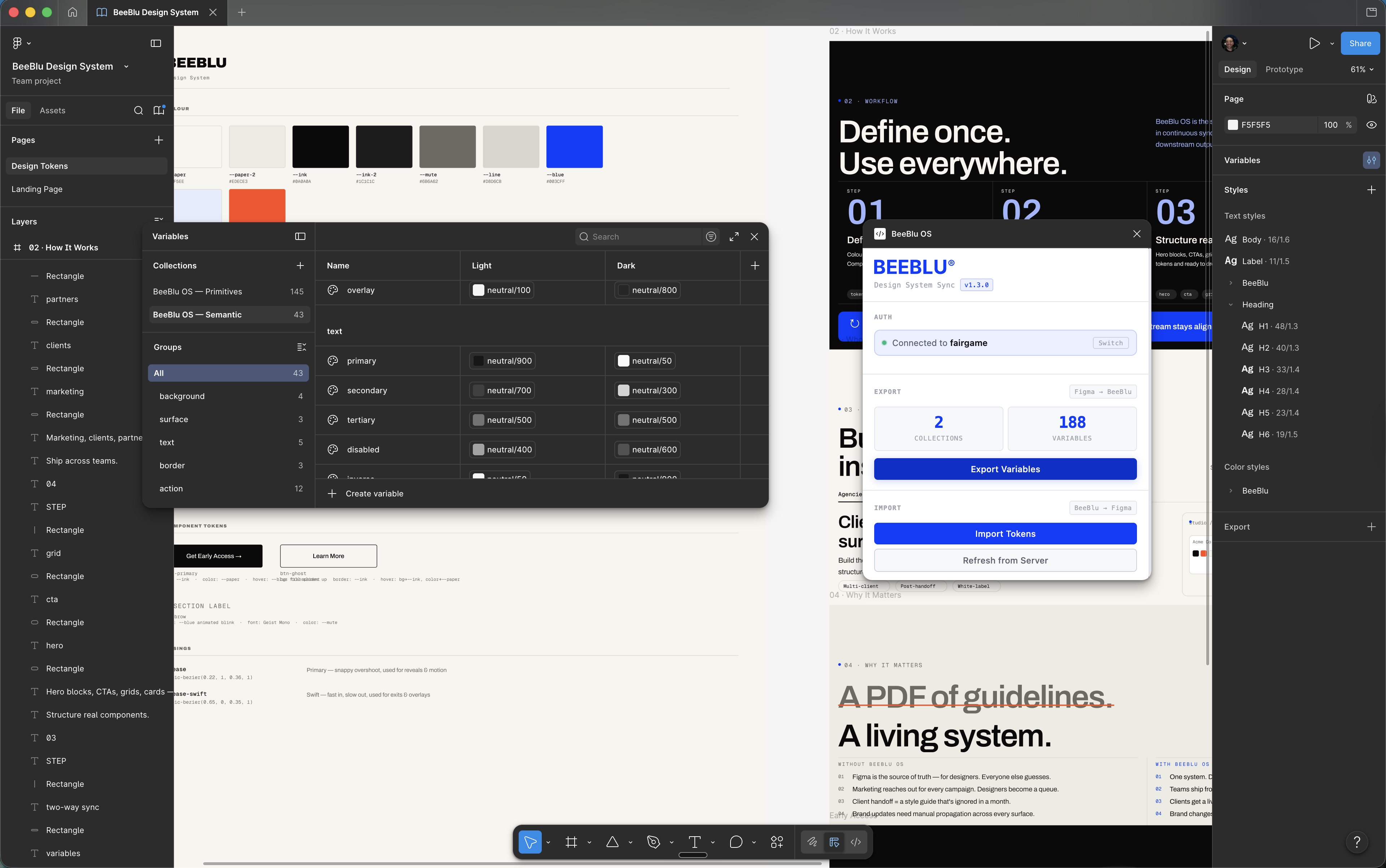
Task: Open the project name dropdown chevron
Action: click(126, 67)
